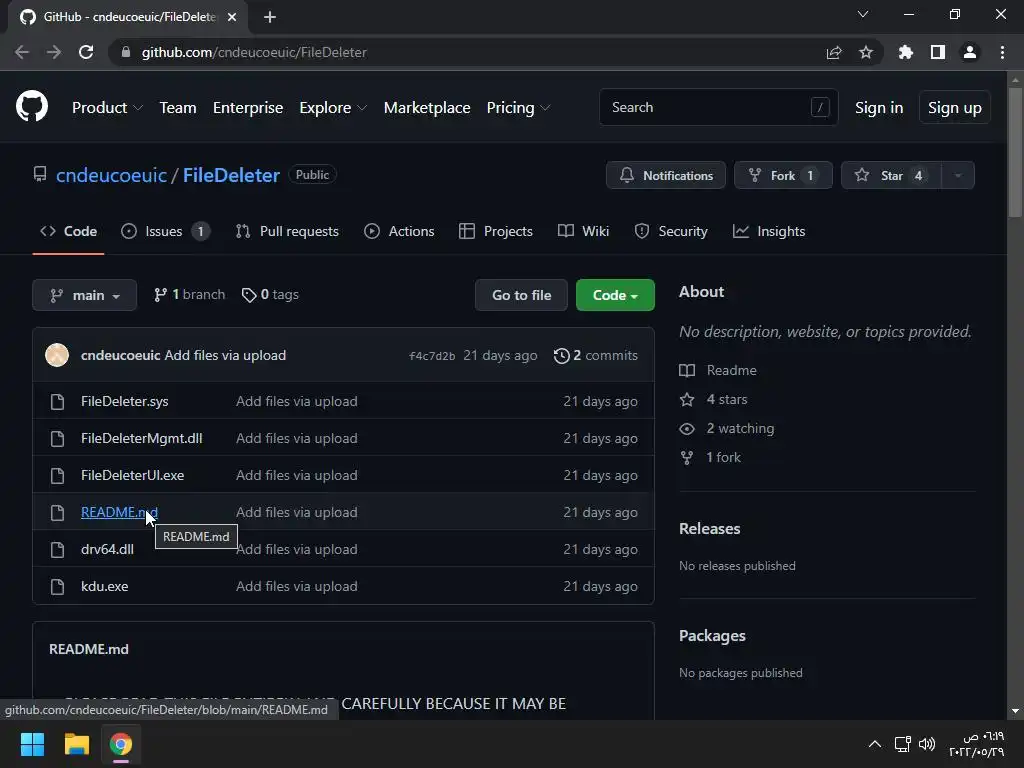
Task: Switch to the Actions tab
Action: tap(399, 231)
